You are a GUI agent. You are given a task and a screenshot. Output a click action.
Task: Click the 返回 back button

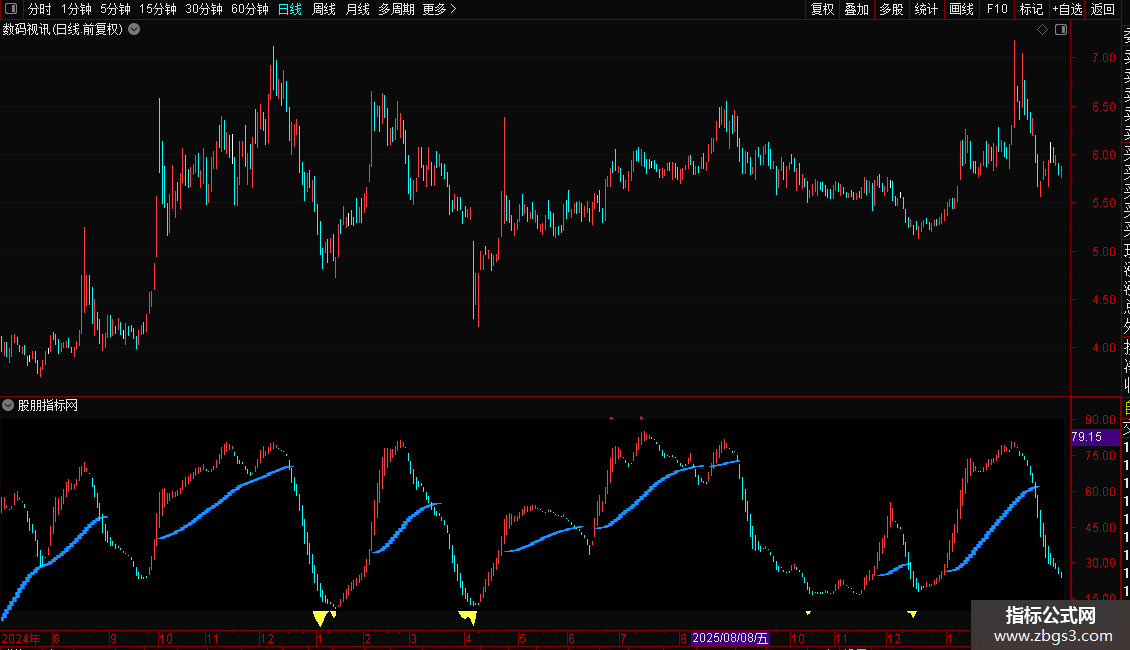point(1103,9)
